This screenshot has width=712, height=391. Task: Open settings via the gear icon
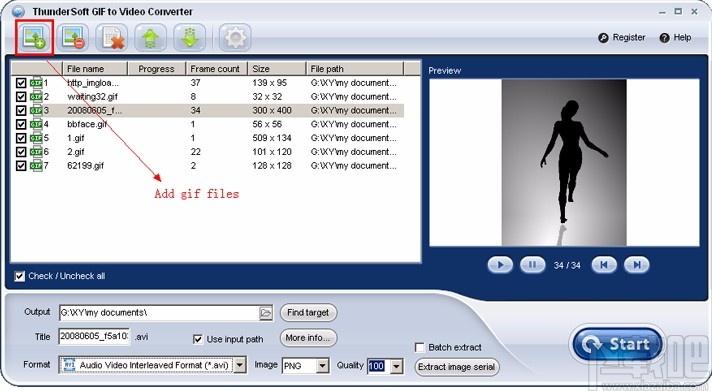(x=235, y=38)
